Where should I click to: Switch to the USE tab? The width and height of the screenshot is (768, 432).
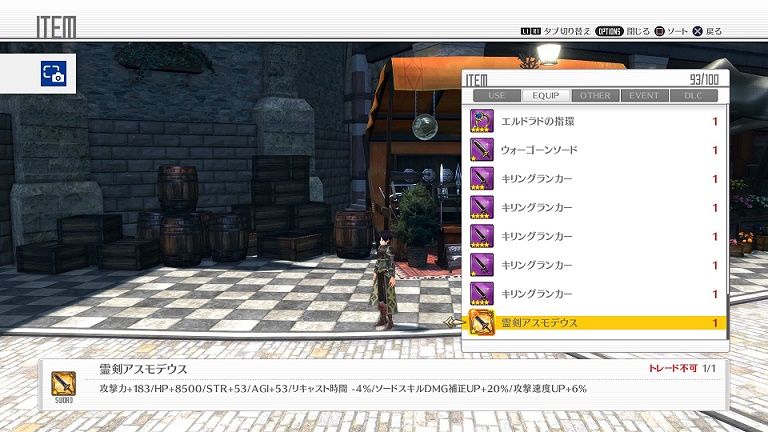(497, 96)
